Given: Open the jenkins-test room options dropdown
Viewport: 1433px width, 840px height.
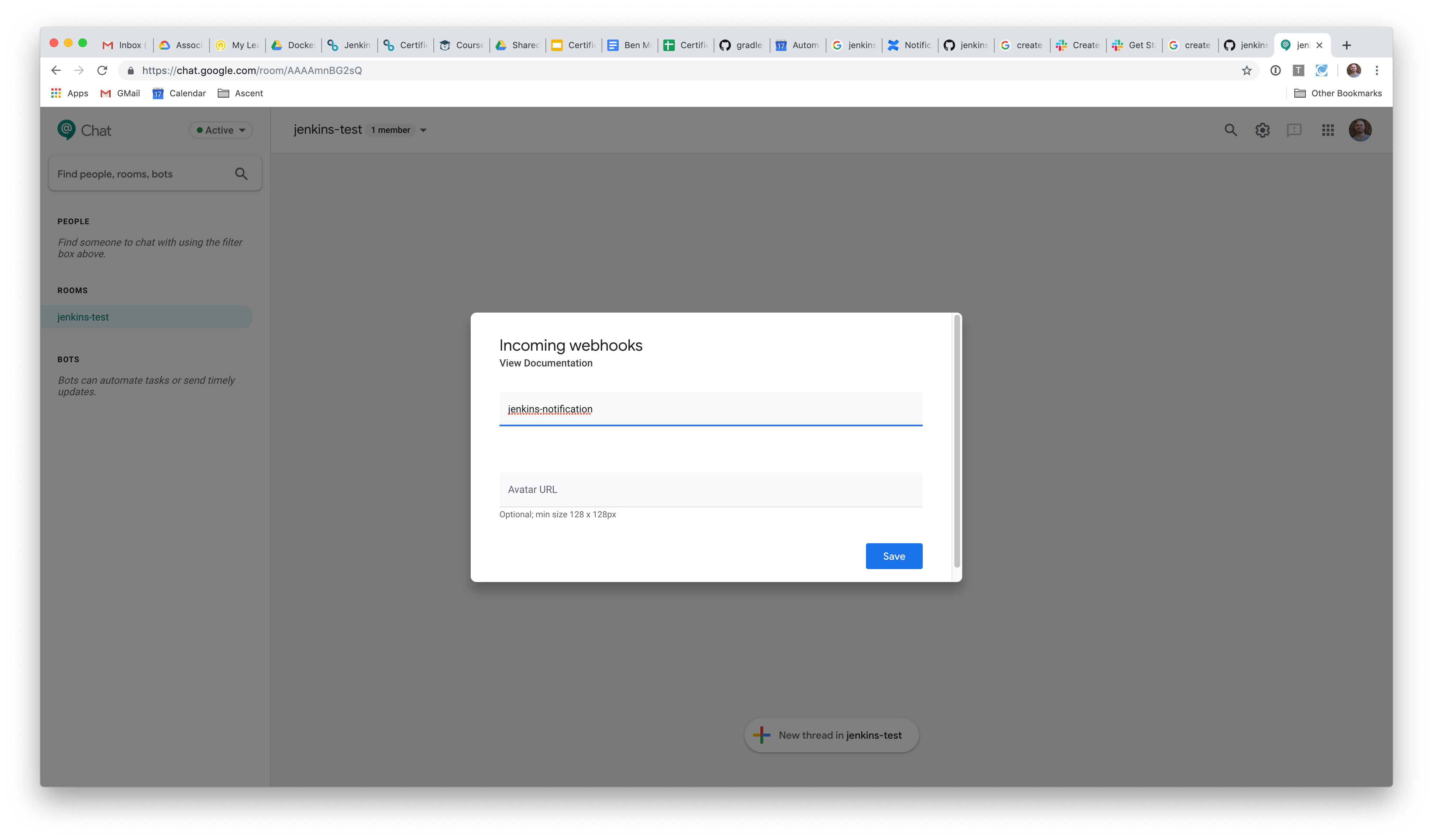Looking at the screenshot, I should pos(423,130).
